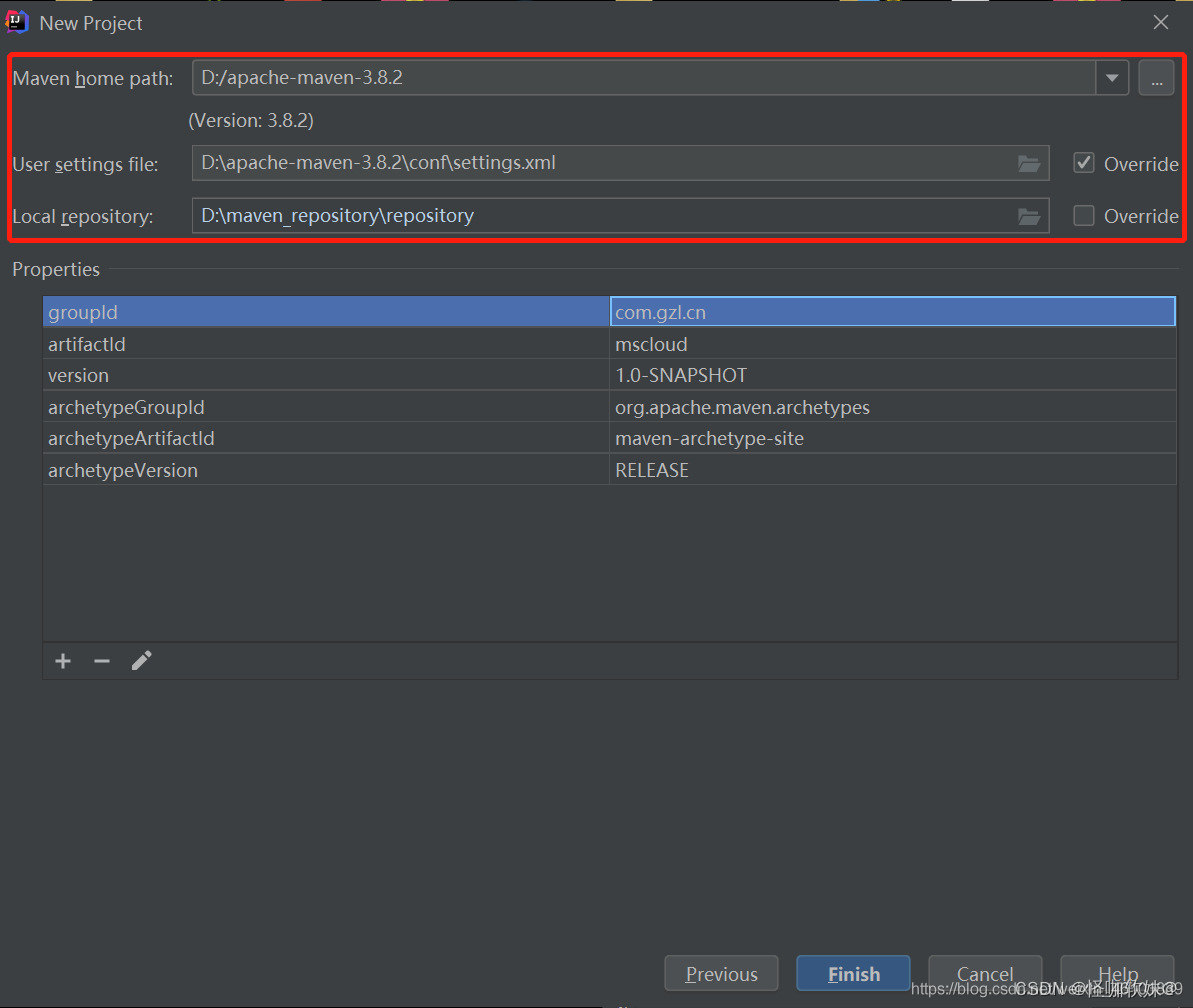Click folder icon in Local repository field
The width and height of the screenshot is (1193, 1008).
pos(1029,216)
